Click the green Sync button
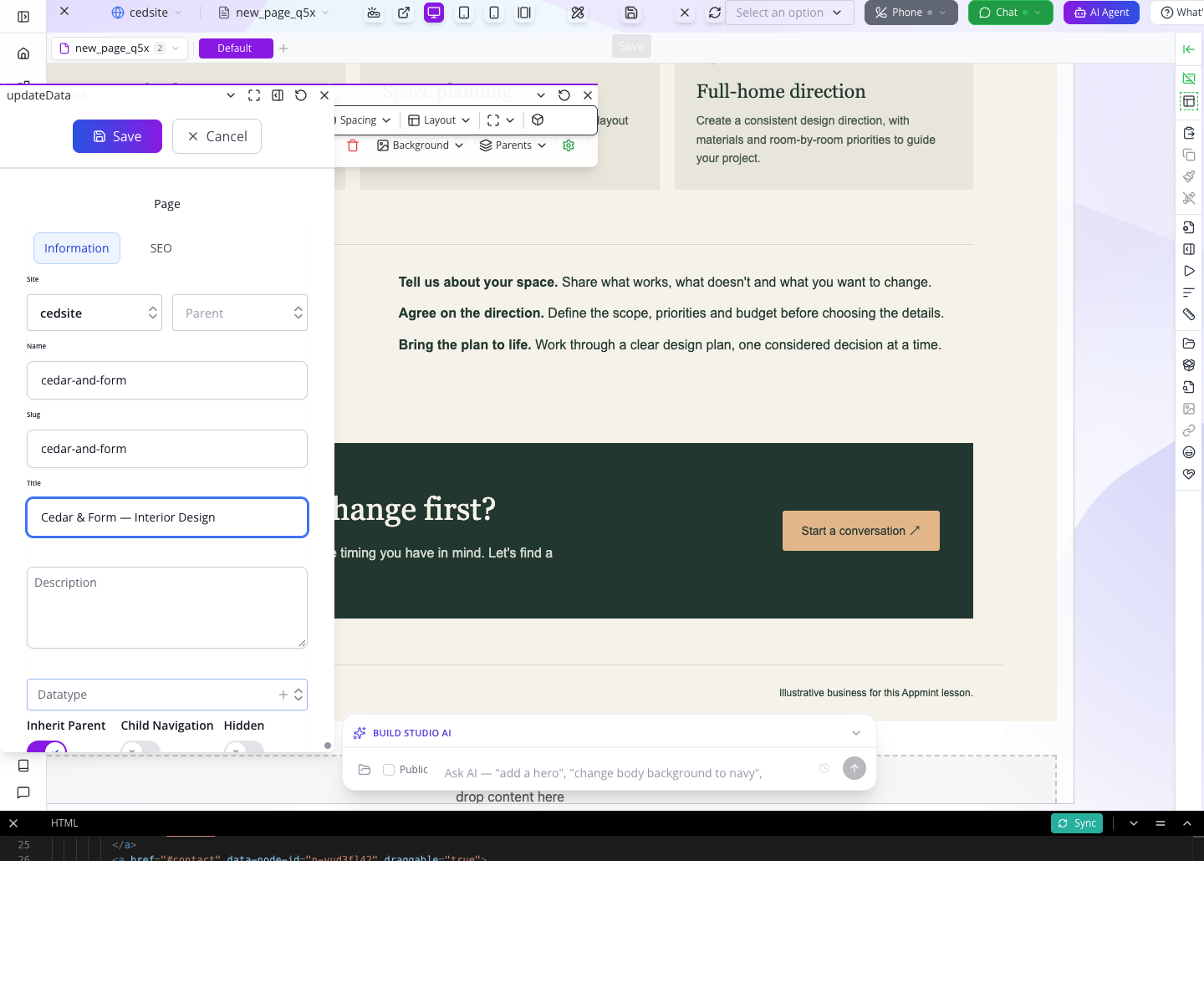1204x1003 pixels. coord(1077,823)
